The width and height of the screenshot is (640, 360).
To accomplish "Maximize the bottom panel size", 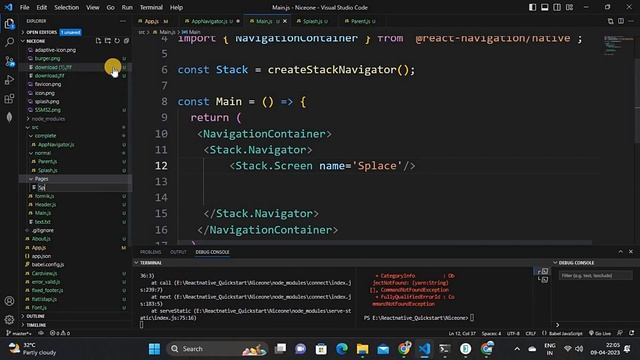I will (620, 252).
